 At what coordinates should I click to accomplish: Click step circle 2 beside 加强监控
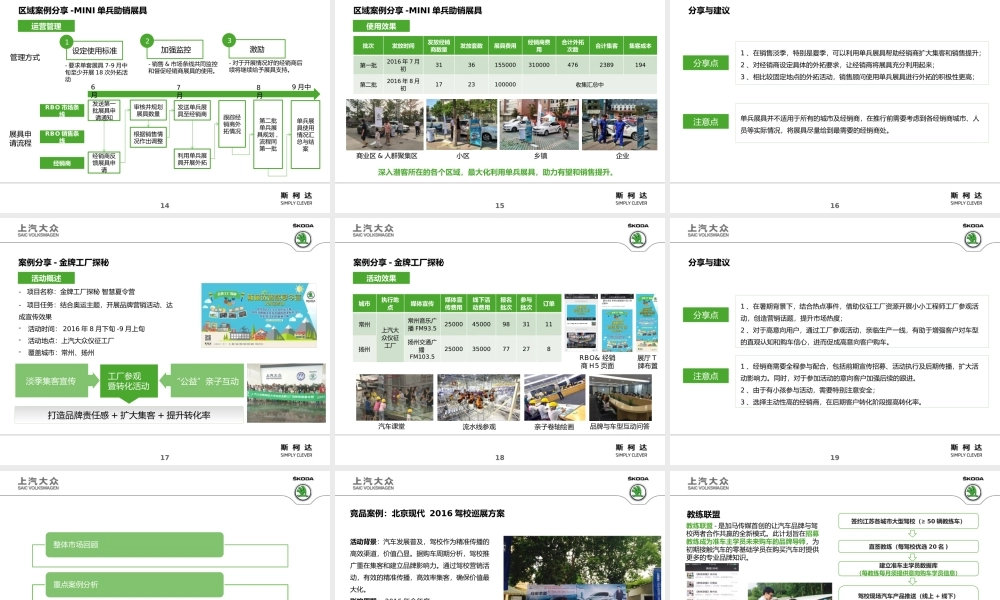[147, 41]
